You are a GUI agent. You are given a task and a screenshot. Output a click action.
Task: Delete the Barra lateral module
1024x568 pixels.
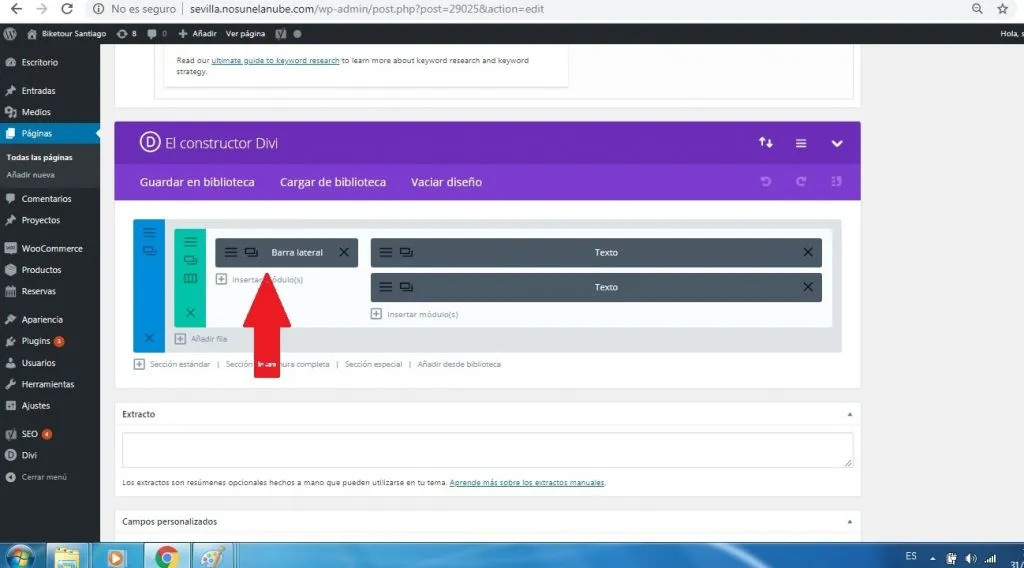click(x=344, y=253)
